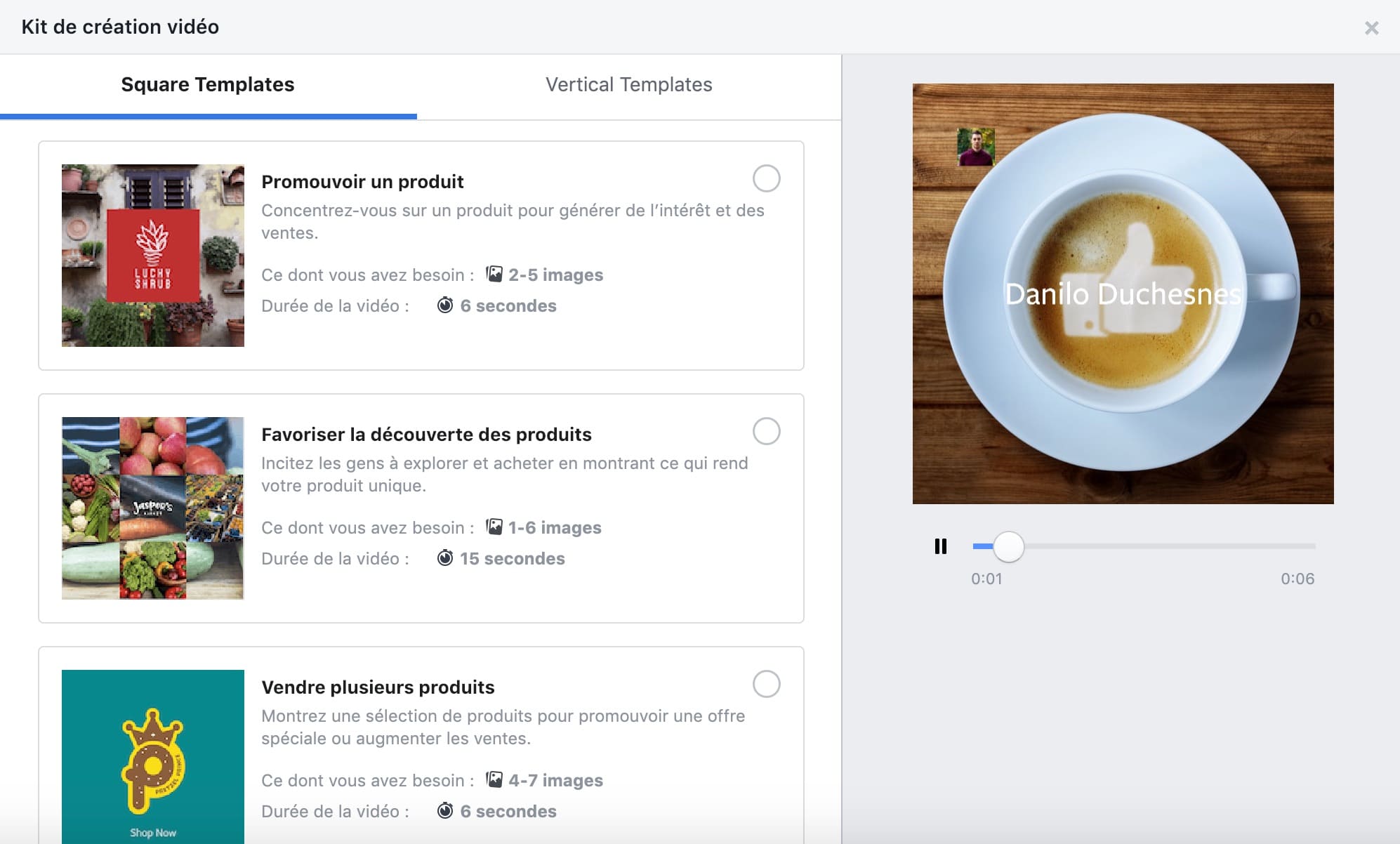Click the video progress slider handle
Image resolution: width=1400 pixels, height=844 pixels.
coord(1008,546)
